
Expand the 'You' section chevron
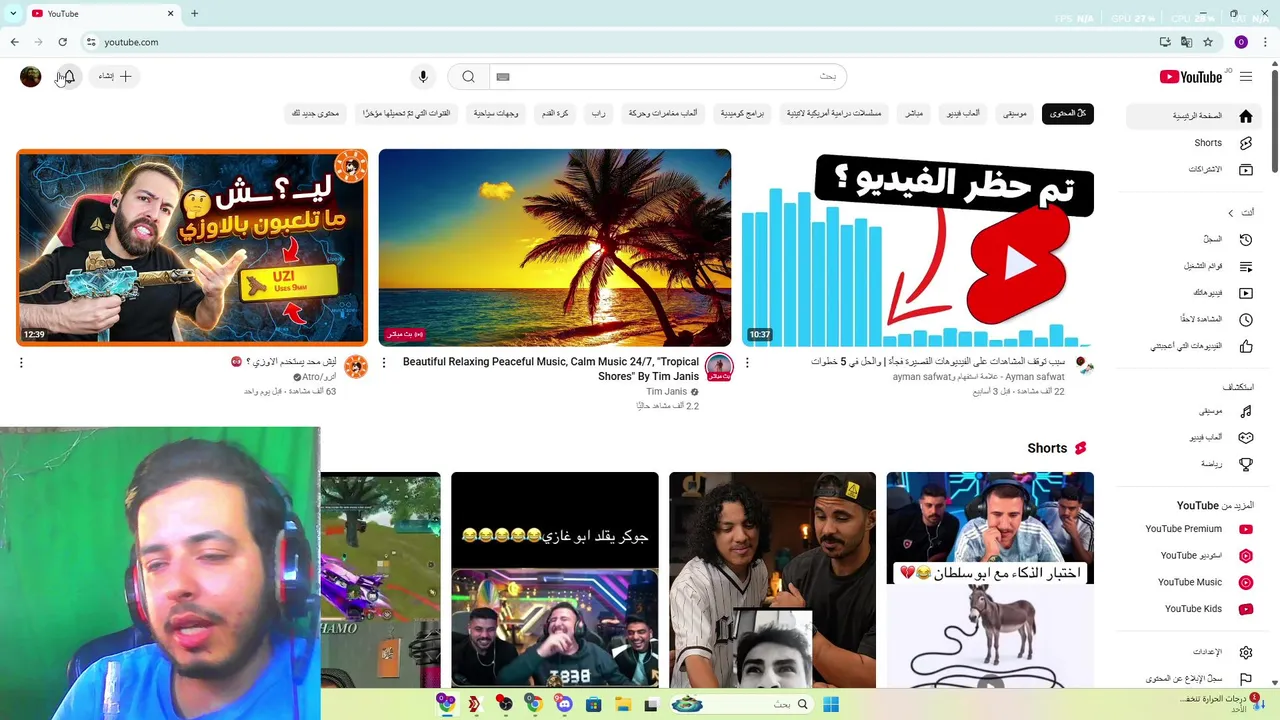click(1231, 213)
